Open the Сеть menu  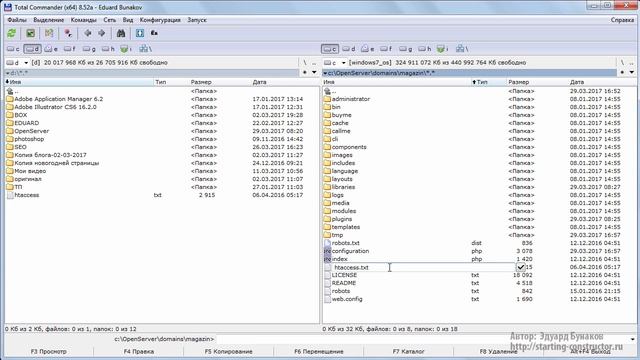(x=109, y=20)
